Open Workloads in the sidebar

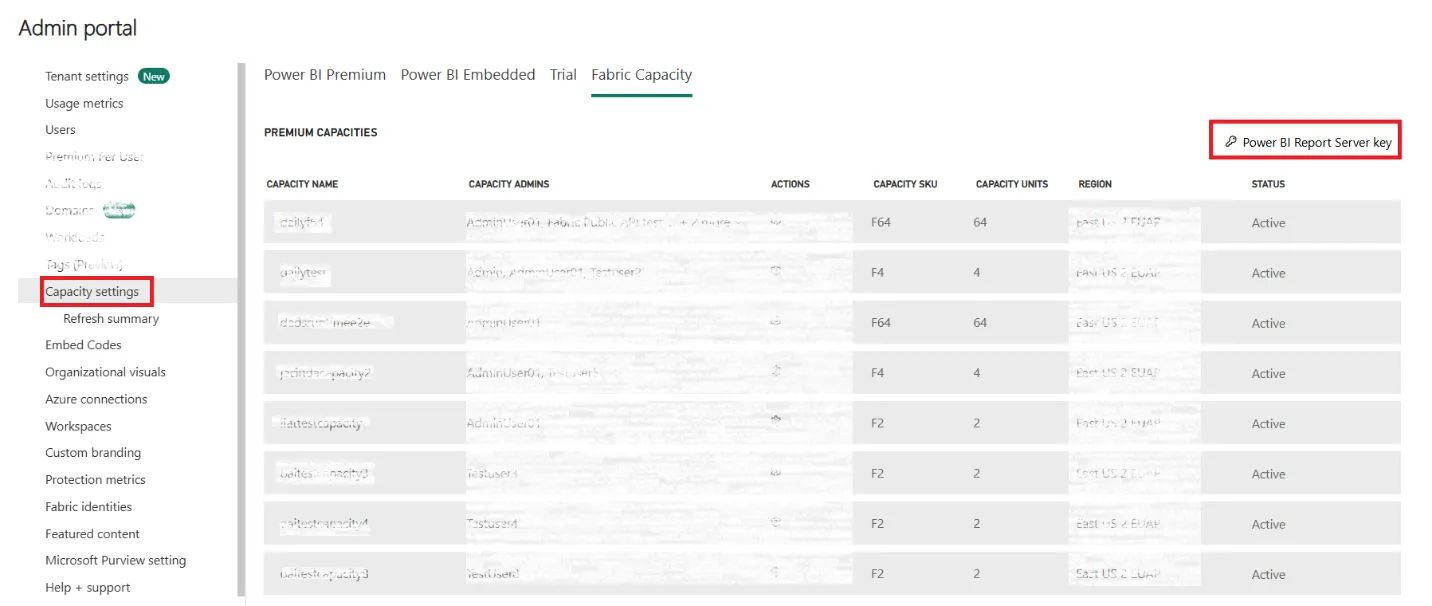coord(74,237)
